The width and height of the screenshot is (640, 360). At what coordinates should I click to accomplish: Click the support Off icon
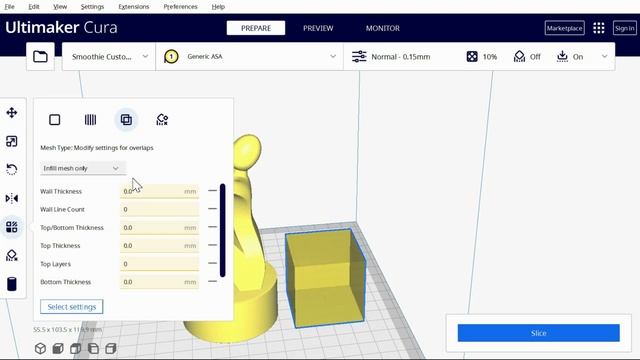pyautogui.click(x=519, y=56)
